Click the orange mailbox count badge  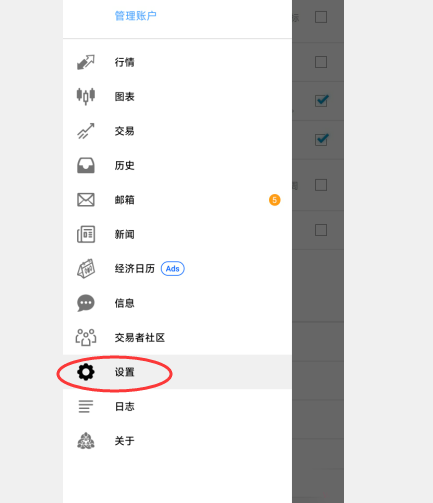(275, 200)
